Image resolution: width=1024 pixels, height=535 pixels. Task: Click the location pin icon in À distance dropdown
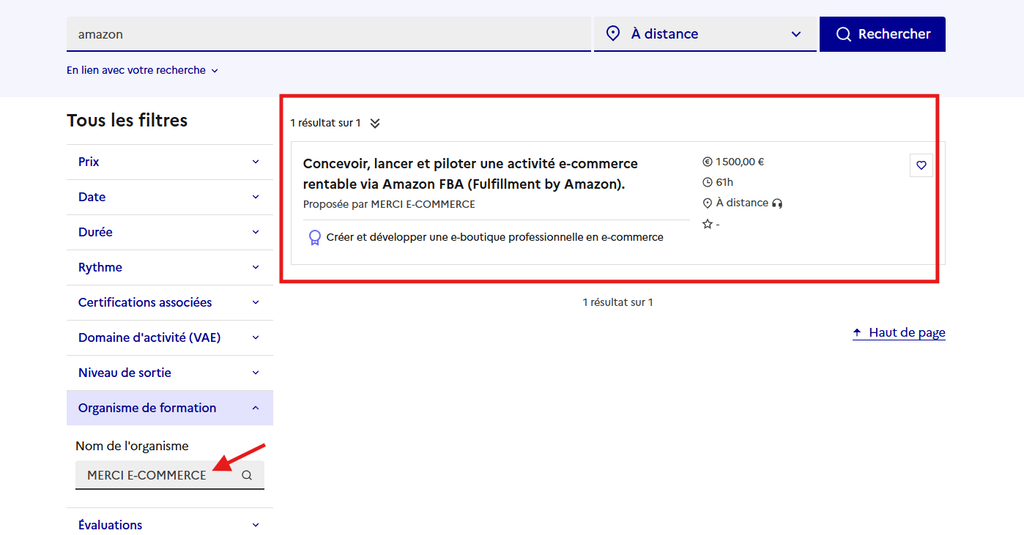tap(613, 33)
